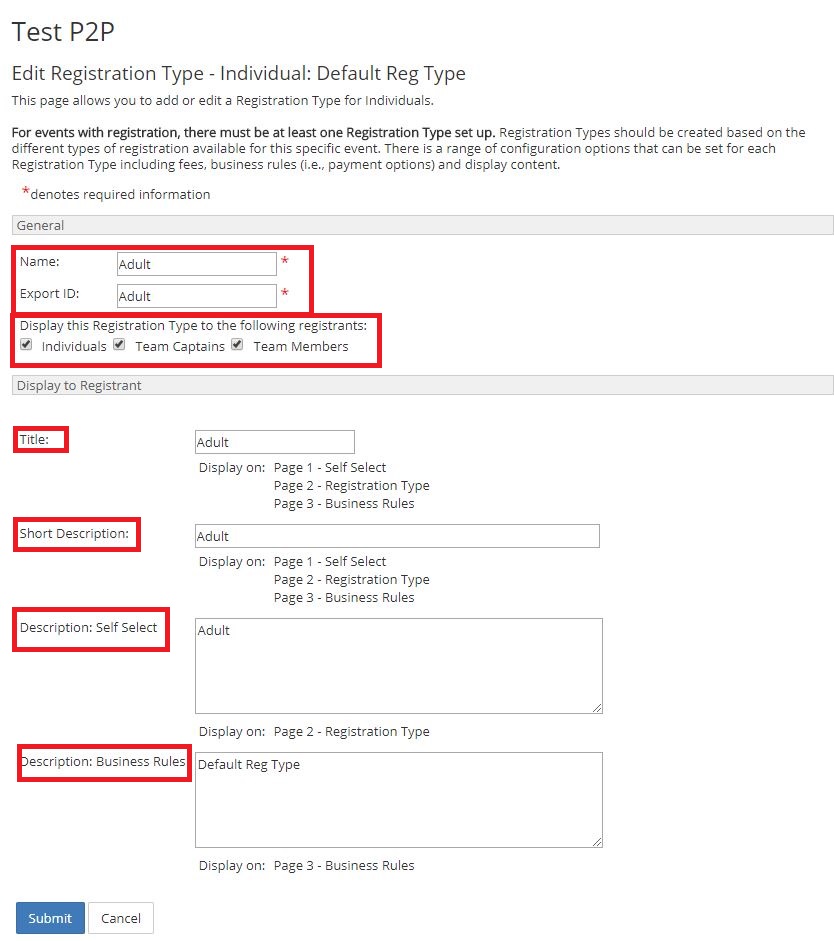Click the Test P2P page title
The width and height of the screenshot is (834, 941).
(x=63, y=31)
